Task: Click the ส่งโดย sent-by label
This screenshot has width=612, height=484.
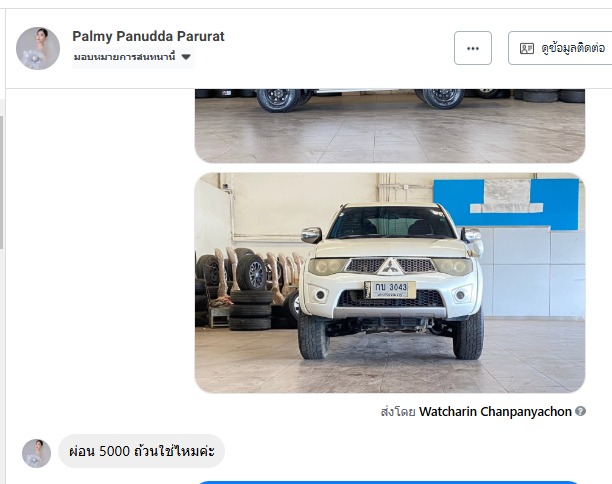Action: (x=398, y=411)
